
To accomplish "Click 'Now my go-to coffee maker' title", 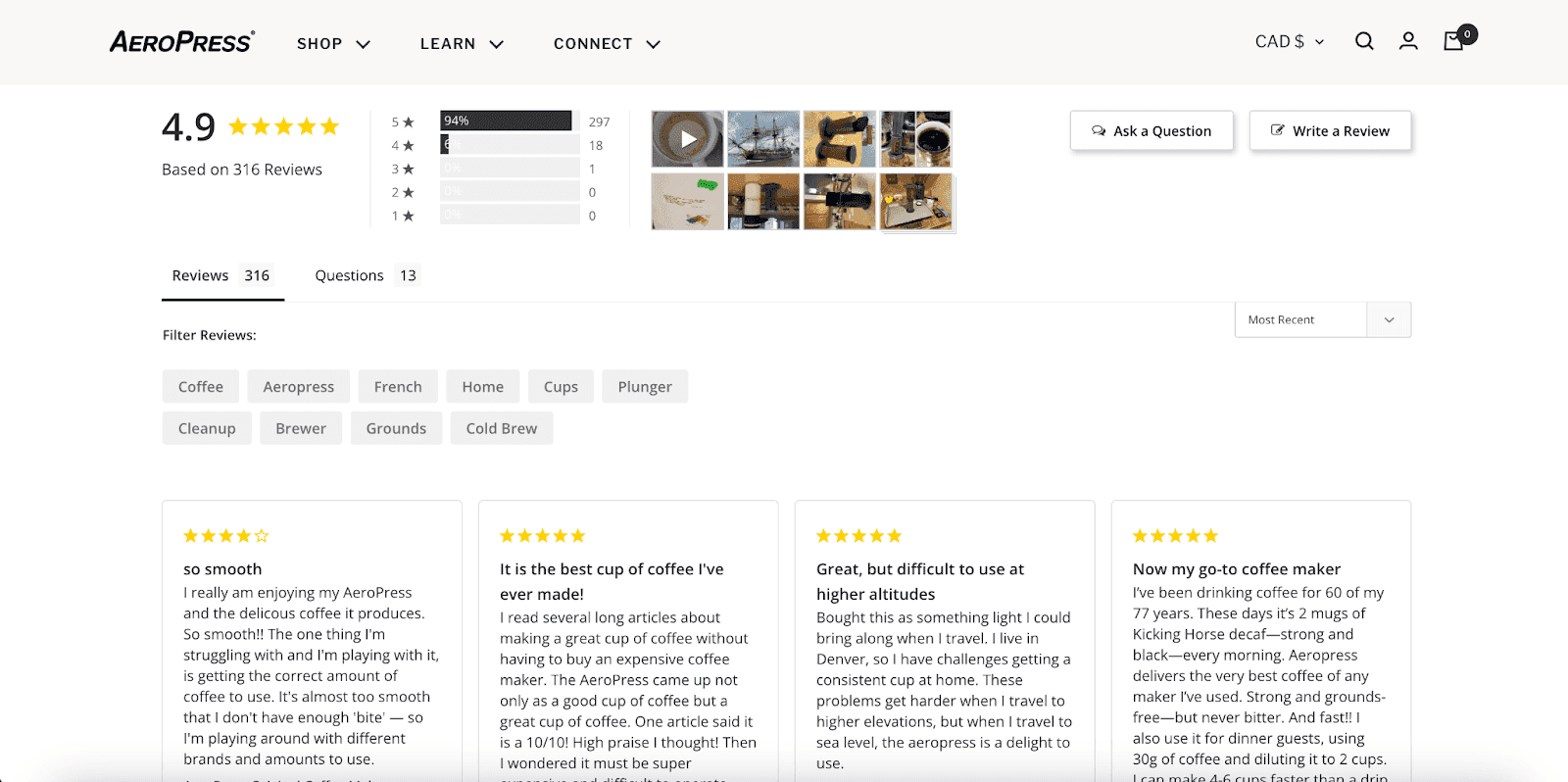I will point(1237,569).
